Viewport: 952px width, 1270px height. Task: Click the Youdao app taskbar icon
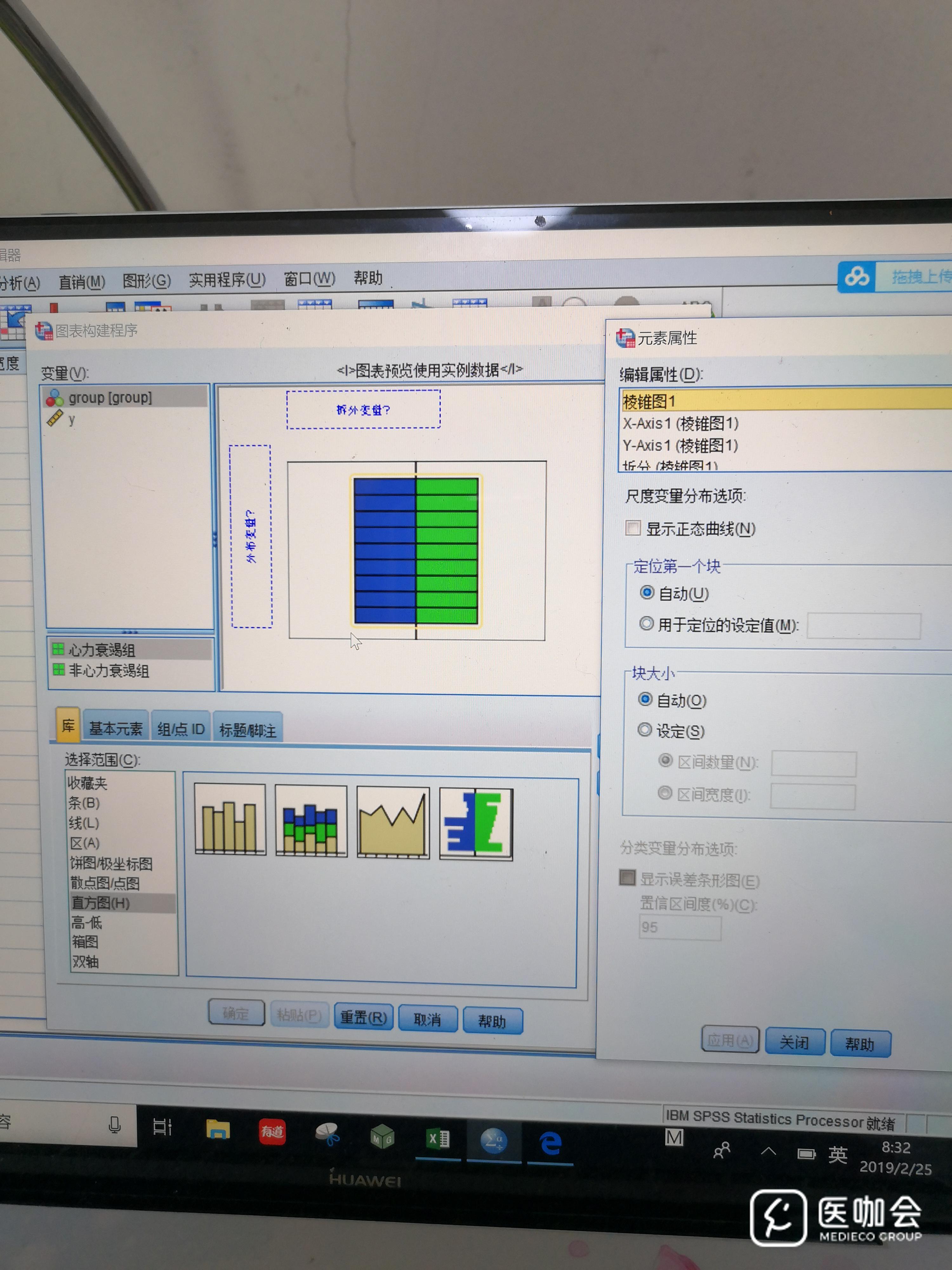tap(272, 1131)
